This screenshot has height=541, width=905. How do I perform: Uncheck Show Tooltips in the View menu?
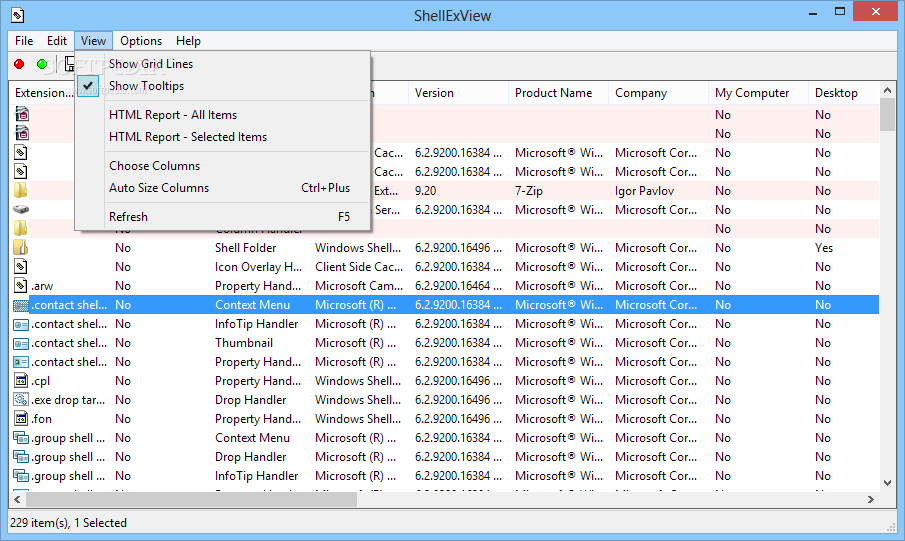point(222,86)
